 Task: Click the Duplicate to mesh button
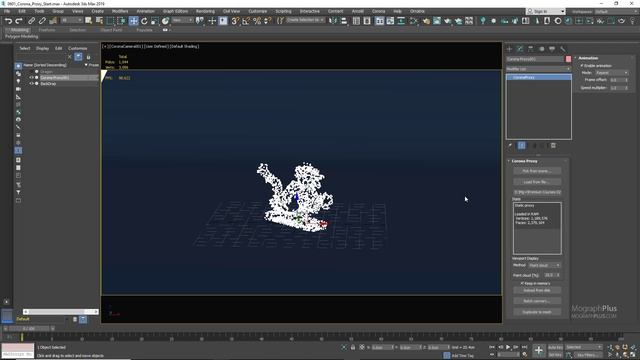click(537, 312)
